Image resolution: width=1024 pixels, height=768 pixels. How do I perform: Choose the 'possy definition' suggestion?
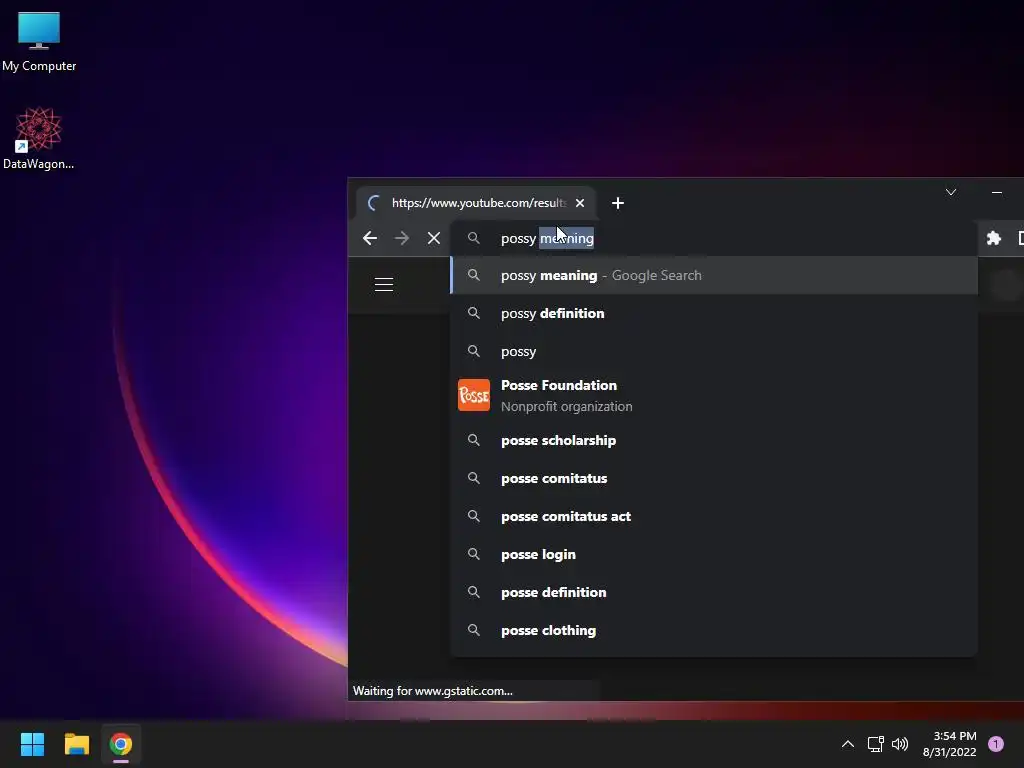[714, 313]
